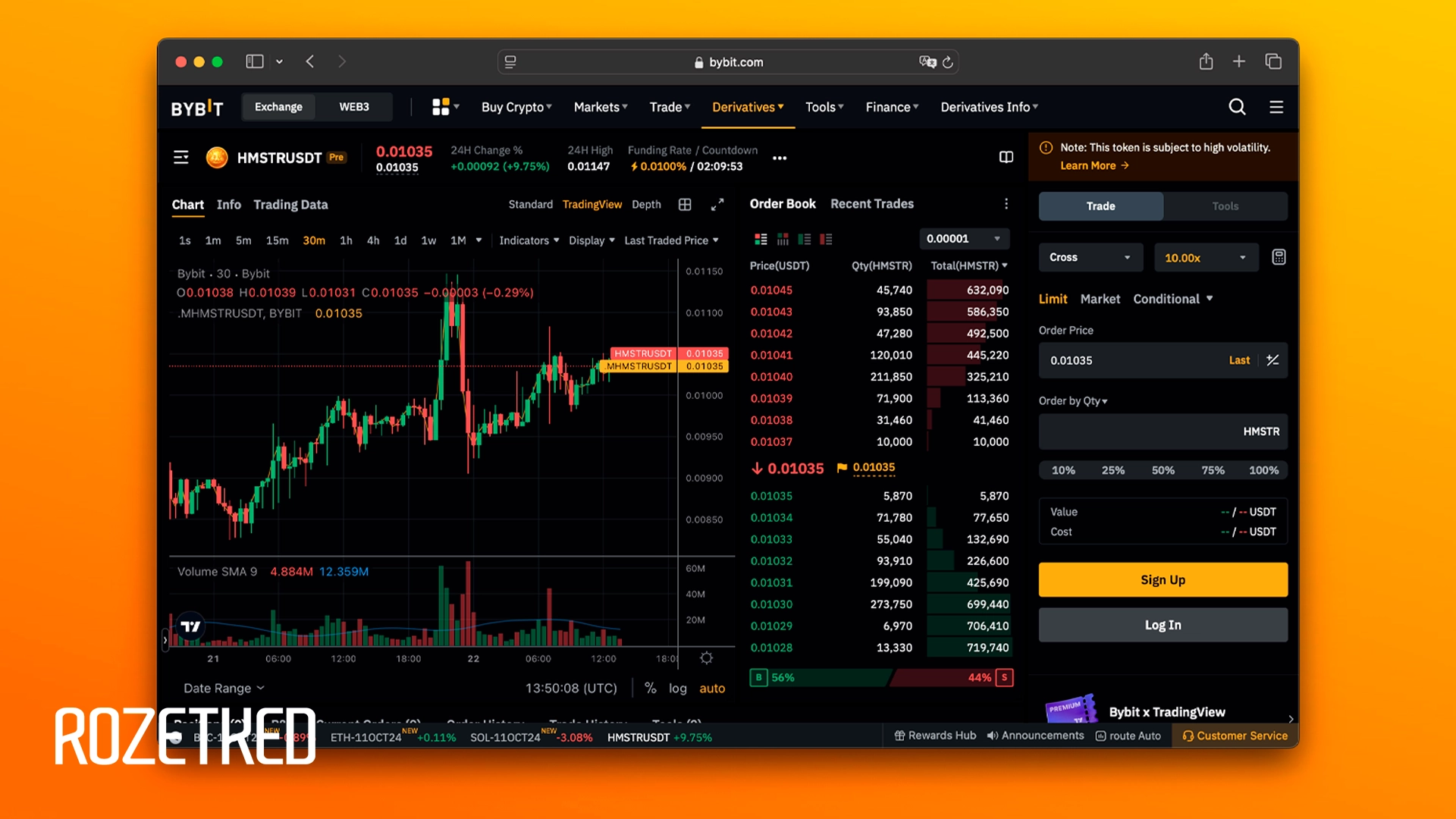Click the app grid launcher icon
The height and width of the screenshot is (819, 1456).
pyautogui.click(x=441, y=107)
